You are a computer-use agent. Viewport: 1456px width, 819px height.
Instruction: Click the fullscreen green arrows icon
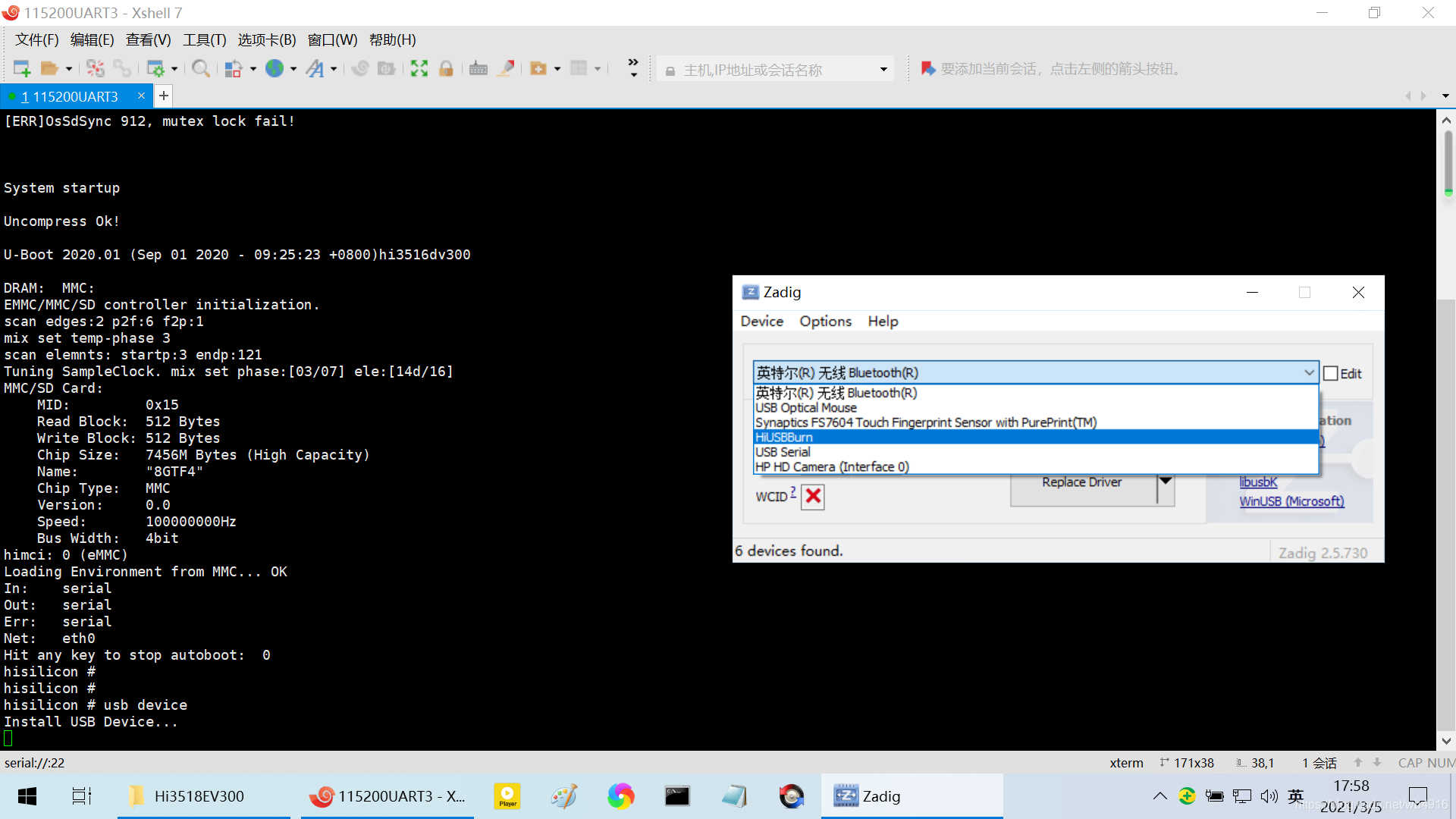click(x=419, y=69)
